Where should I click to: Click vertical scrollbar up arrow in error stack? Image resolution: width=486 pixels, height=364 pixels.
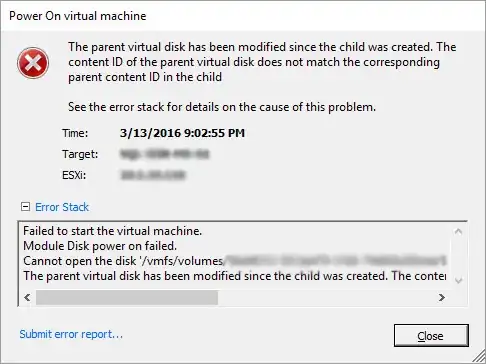(458, 231)
